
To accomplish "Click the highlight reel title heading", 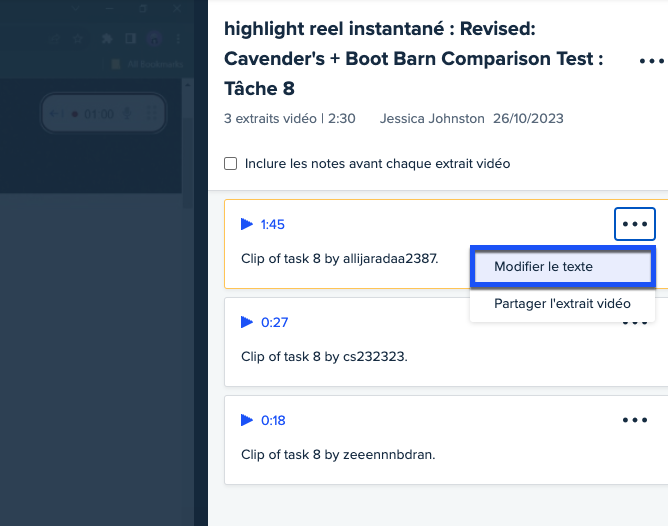I will [413, 59].
